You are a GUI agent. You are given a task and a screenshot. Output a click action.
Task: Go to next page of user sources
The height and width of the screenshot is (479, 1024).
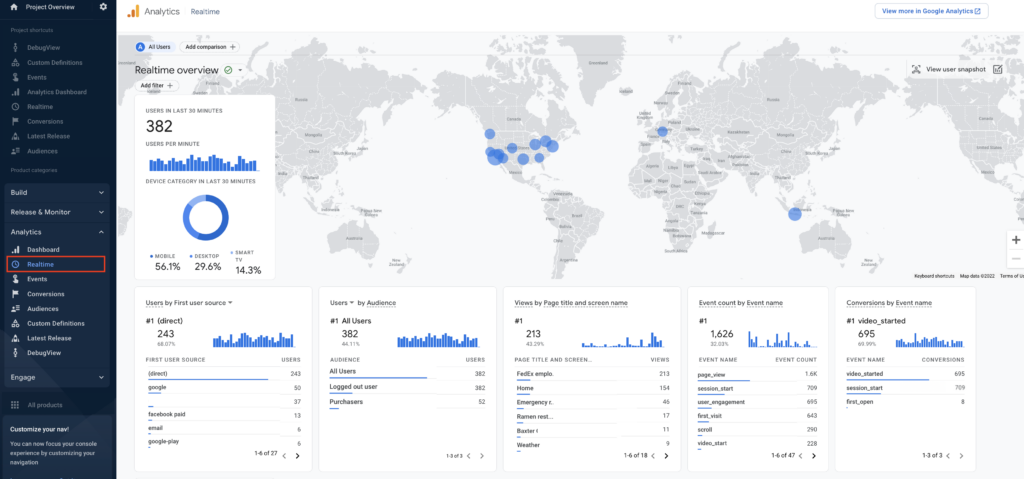pyautogui.click(x=297, y=455)
